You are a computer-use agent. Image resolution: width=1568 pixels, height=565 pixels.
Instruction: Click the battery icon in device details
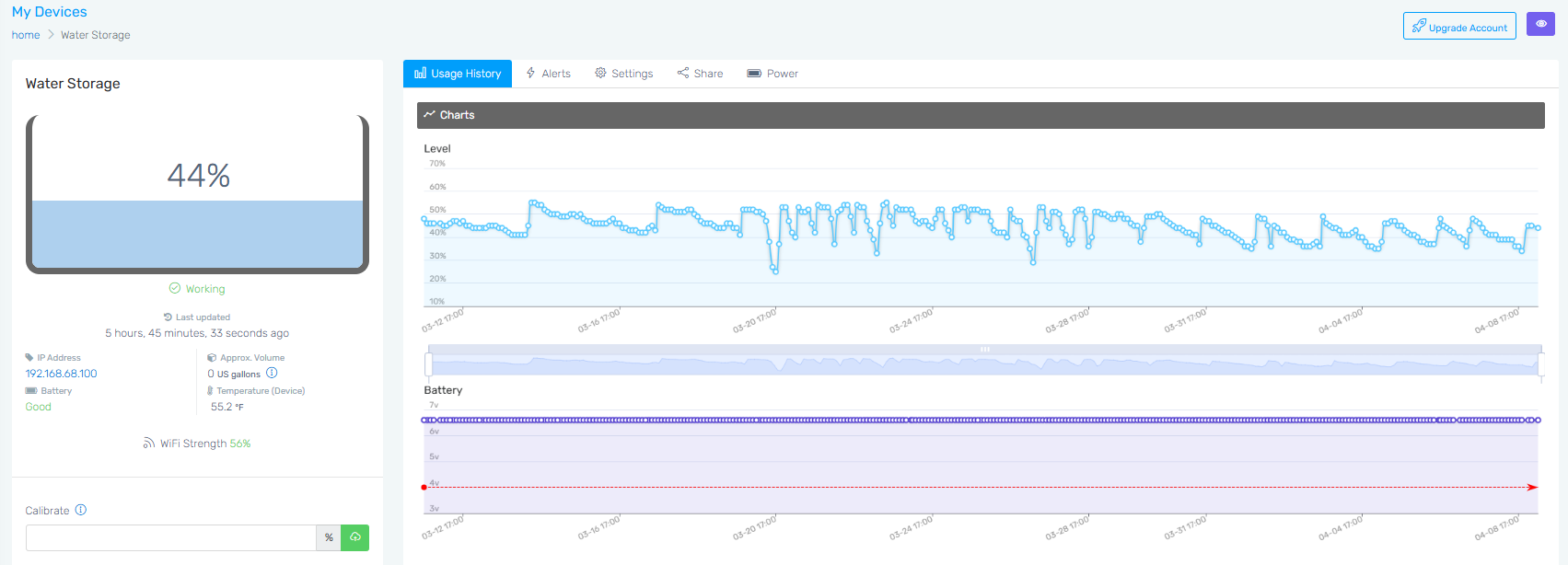[x=31, y=390]
